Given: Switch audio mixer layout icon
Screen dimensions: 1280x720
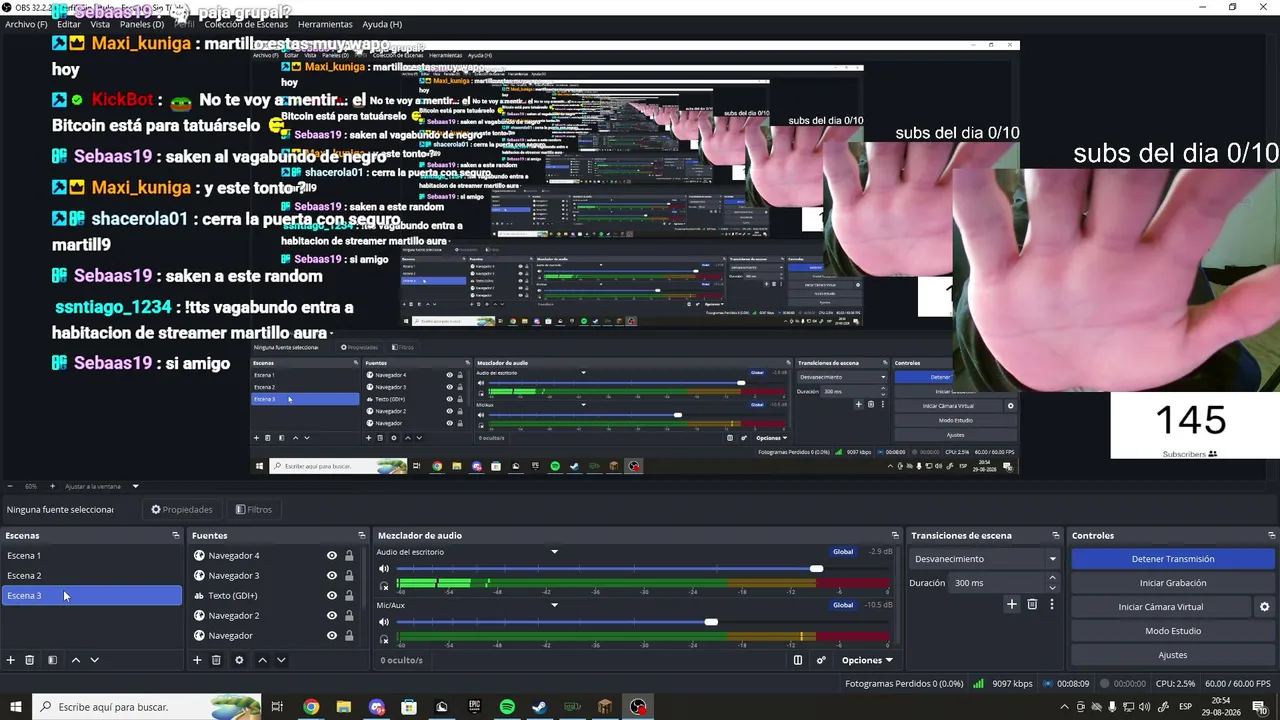Looking at the screenshot, I should 798,660.
